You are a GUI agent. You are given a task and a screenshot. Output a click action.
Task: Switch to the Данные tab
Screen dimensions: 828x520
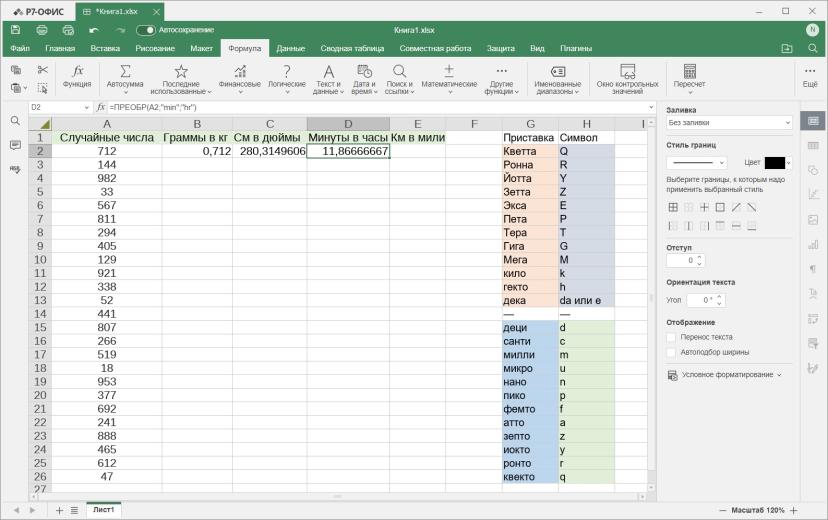pos(290,48)
